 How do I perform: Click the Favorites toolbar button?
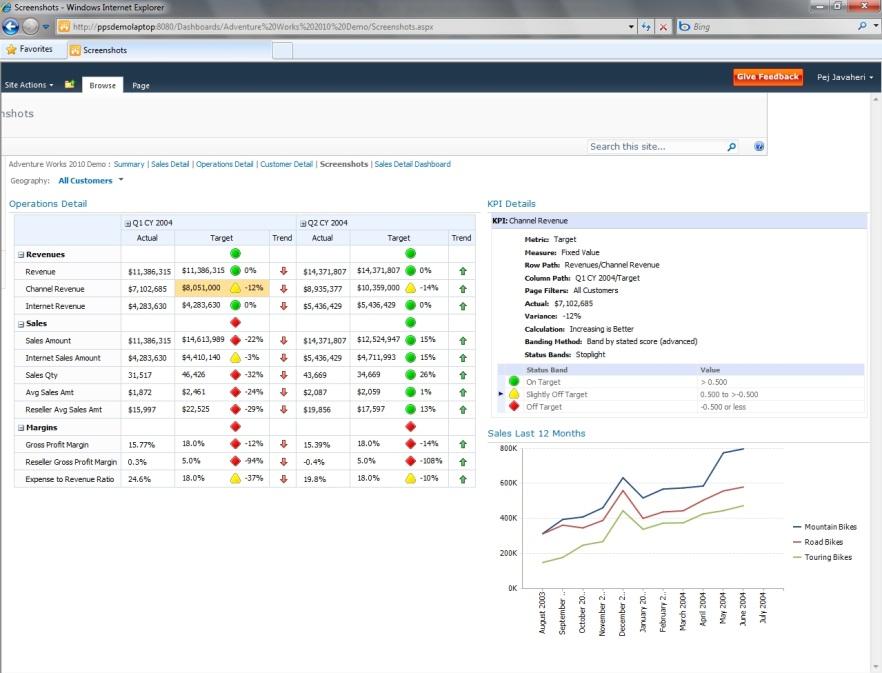29,50
